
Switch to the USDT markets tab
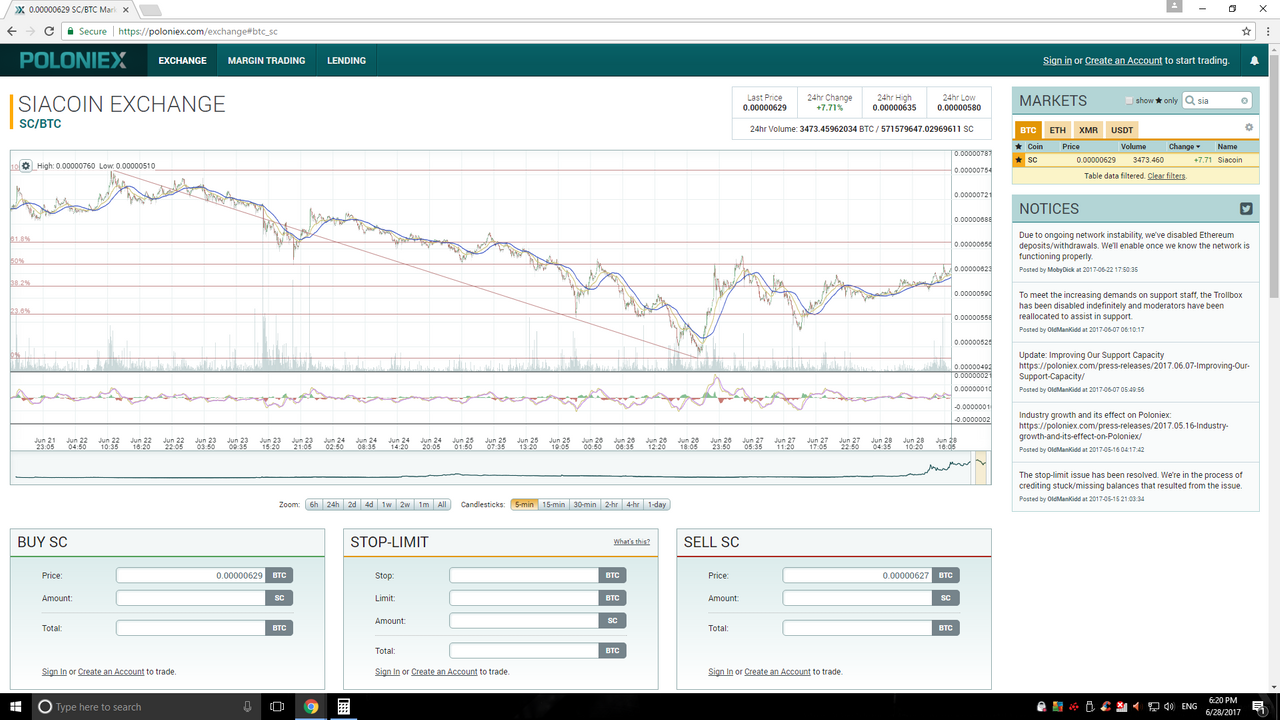click(x=1122, y=130)
